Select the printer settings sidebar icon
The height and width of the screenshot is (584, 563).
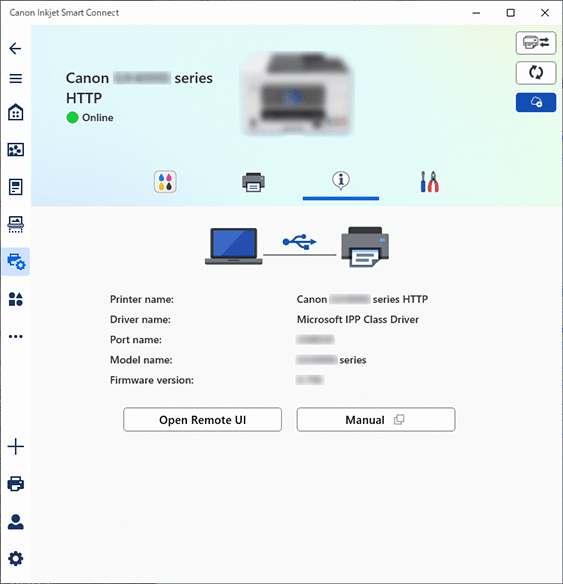click(16, 261)
